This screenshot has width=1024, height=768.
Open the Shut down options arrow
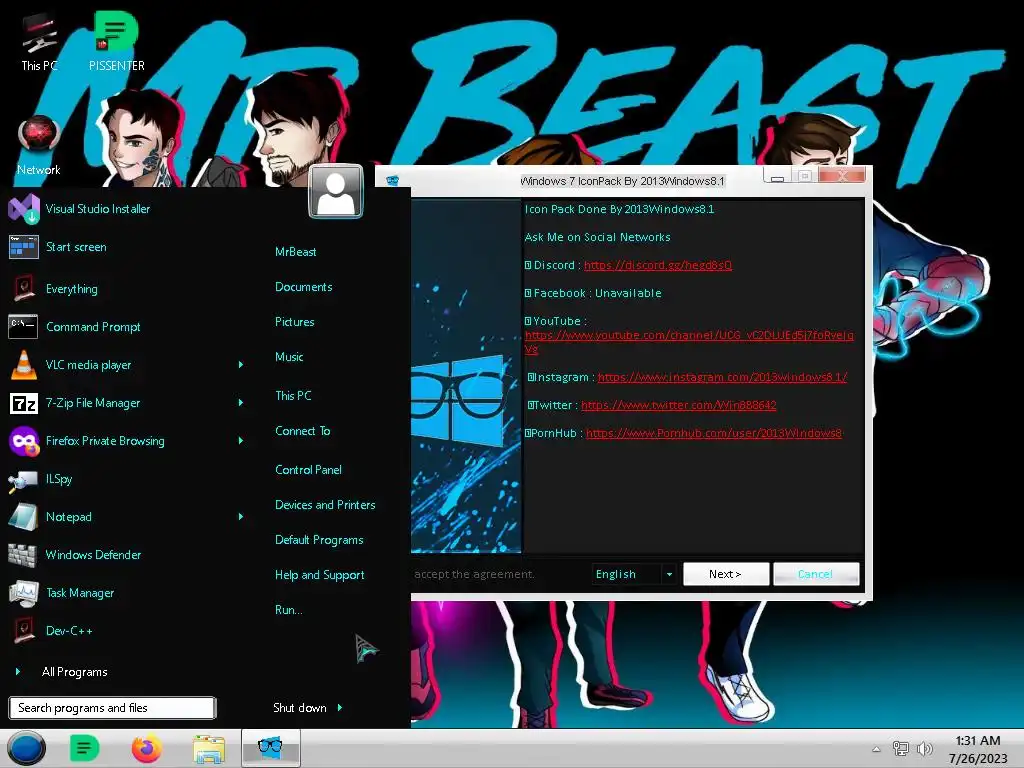click(x=340, y=707)
